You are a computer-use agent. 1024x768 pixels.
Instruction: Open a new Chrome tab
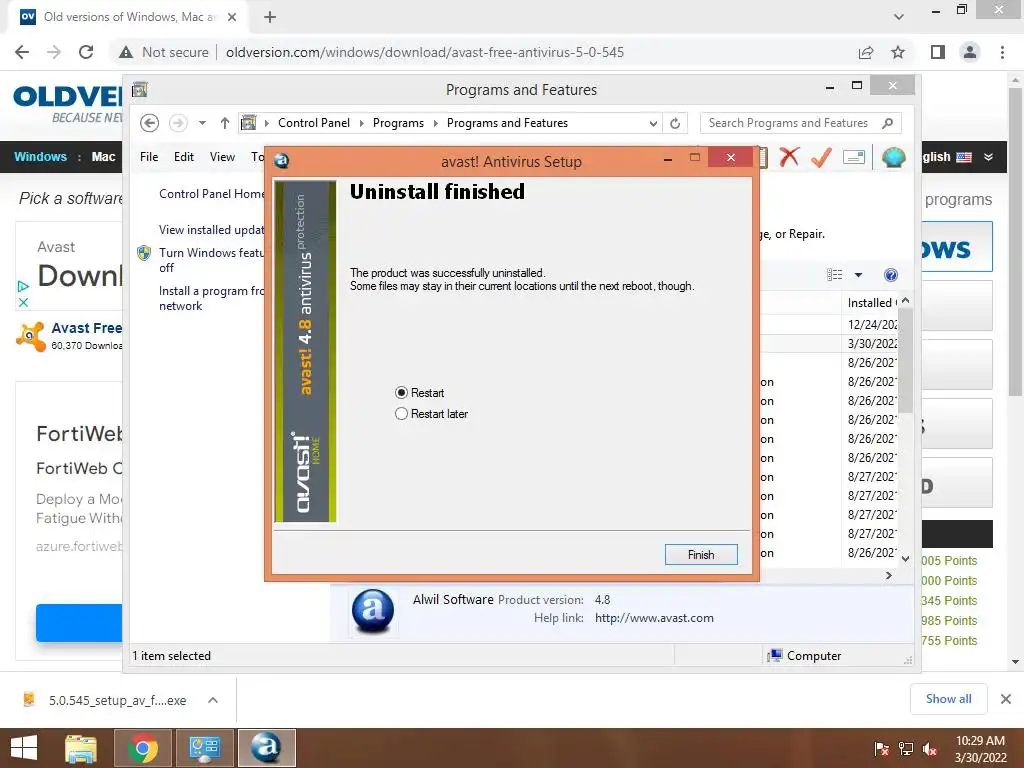(270, 18)
